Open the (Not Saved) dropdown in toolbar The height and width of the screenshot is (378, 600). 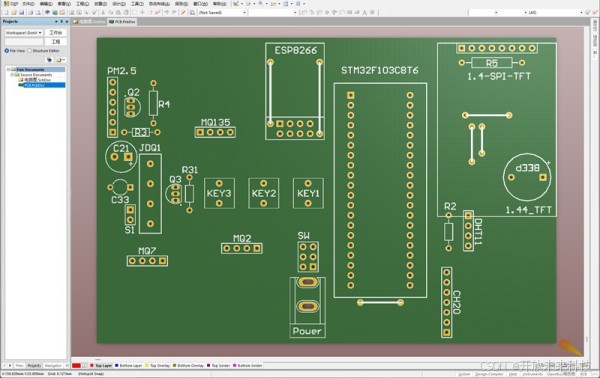[222, 13]
